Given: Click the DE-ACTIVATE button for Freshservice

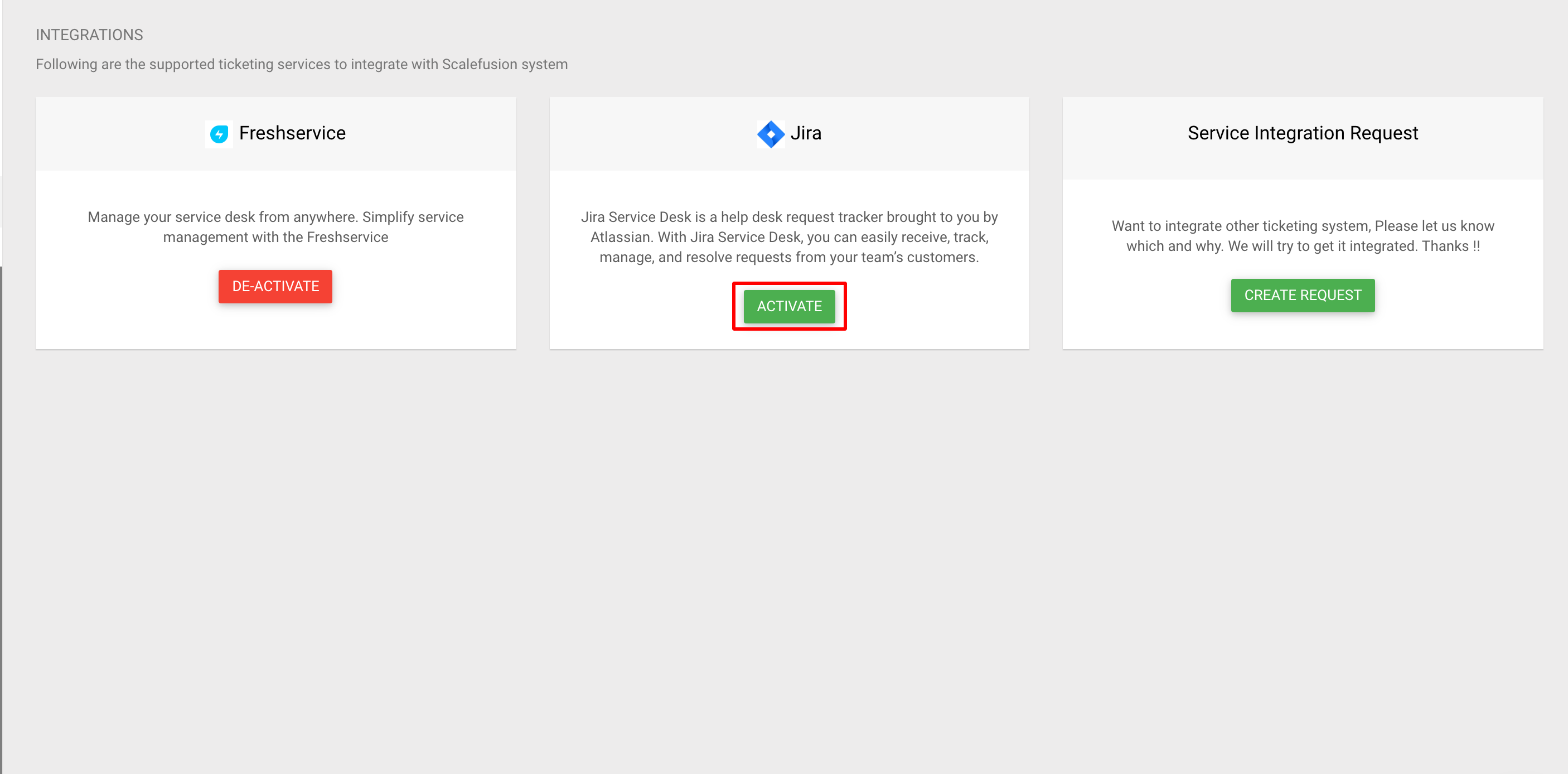Looking at the screenshot, I should [275, 286].
